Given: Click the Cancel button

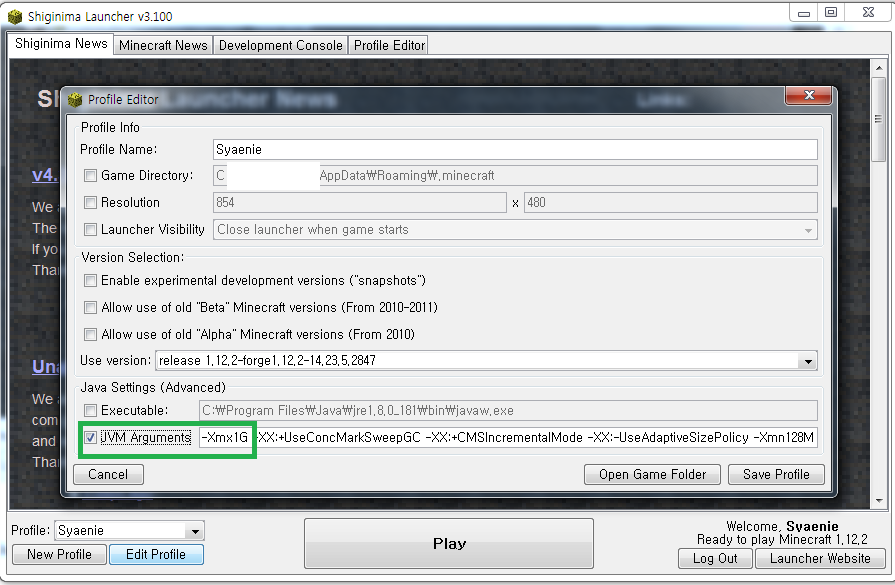Looking at the screenshot, I should [x=108, y=474].
